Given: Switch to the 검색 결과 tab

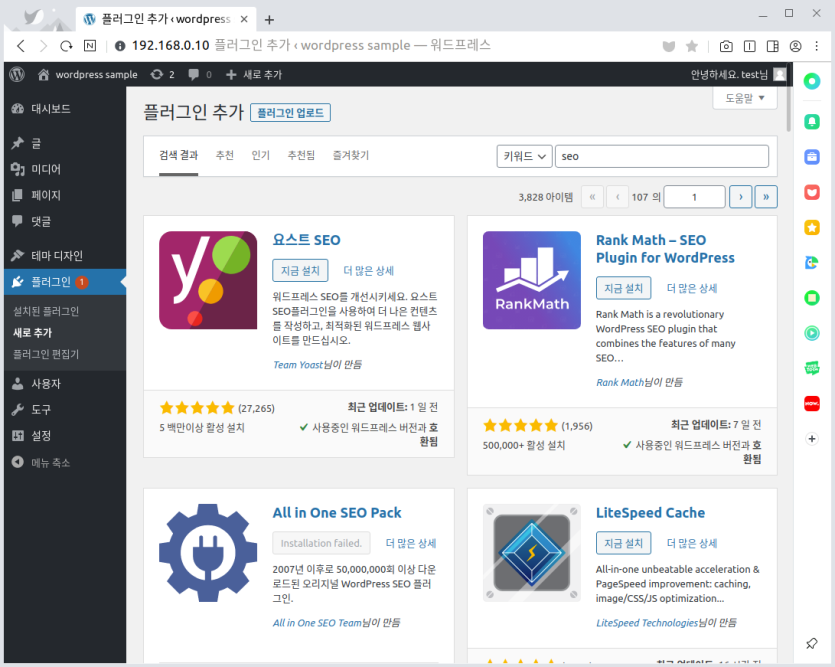Looking at the screenshot, I should pyautogui.click(x=178, y=155).
